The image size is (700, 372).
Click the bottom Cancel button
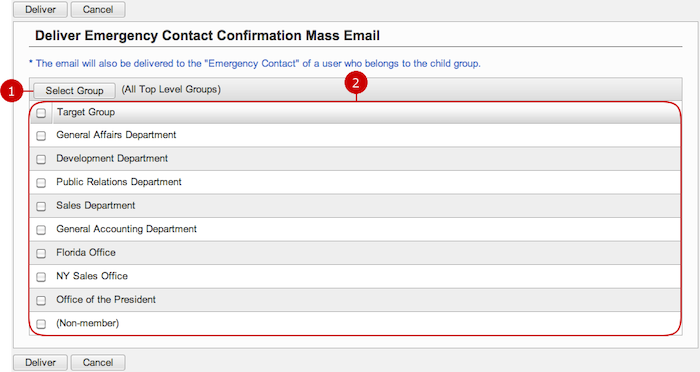pos(98,363)
